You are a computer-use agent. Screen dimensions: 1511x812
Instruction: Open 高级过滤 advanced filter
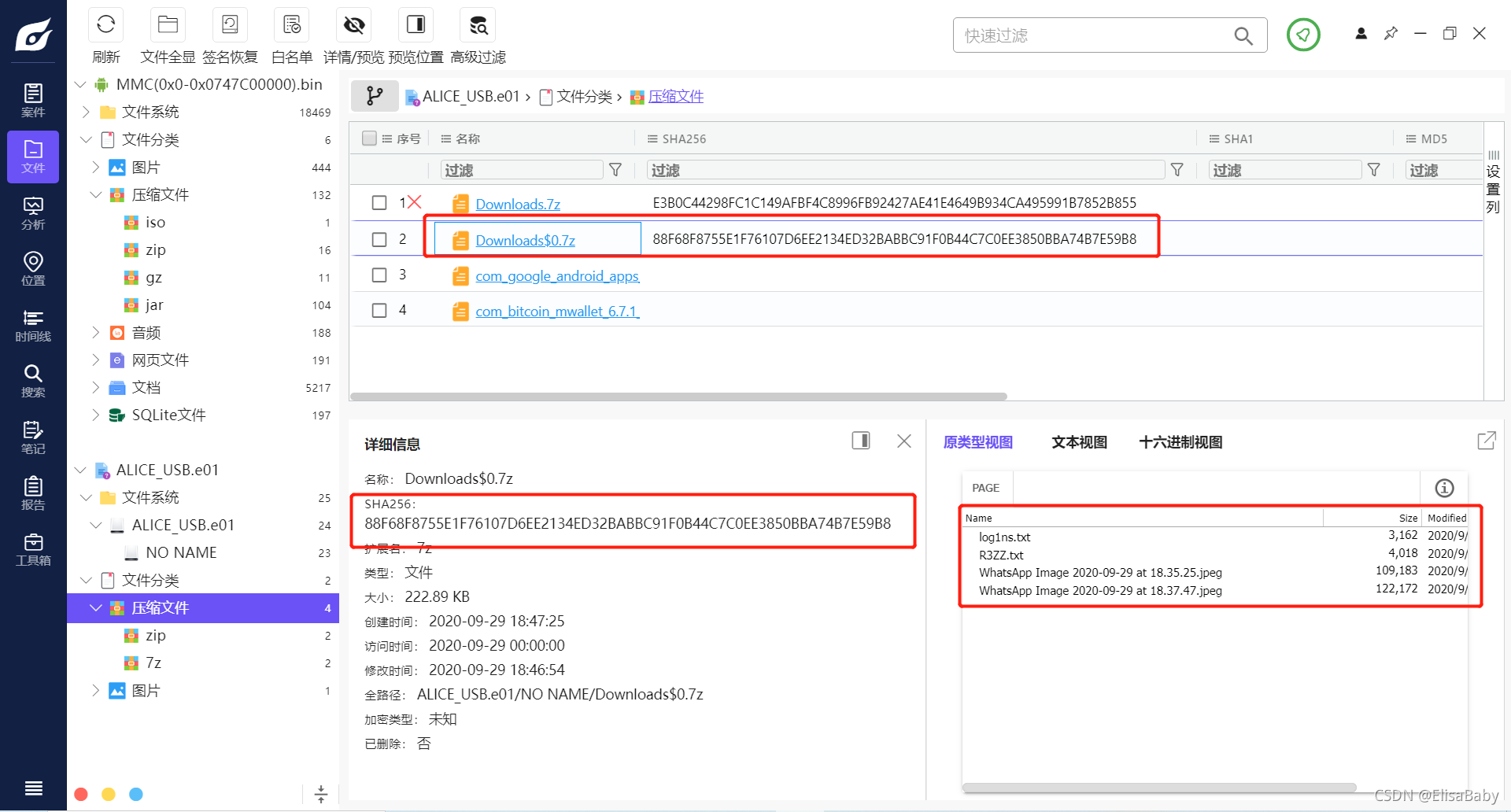(x=478, y=25)
